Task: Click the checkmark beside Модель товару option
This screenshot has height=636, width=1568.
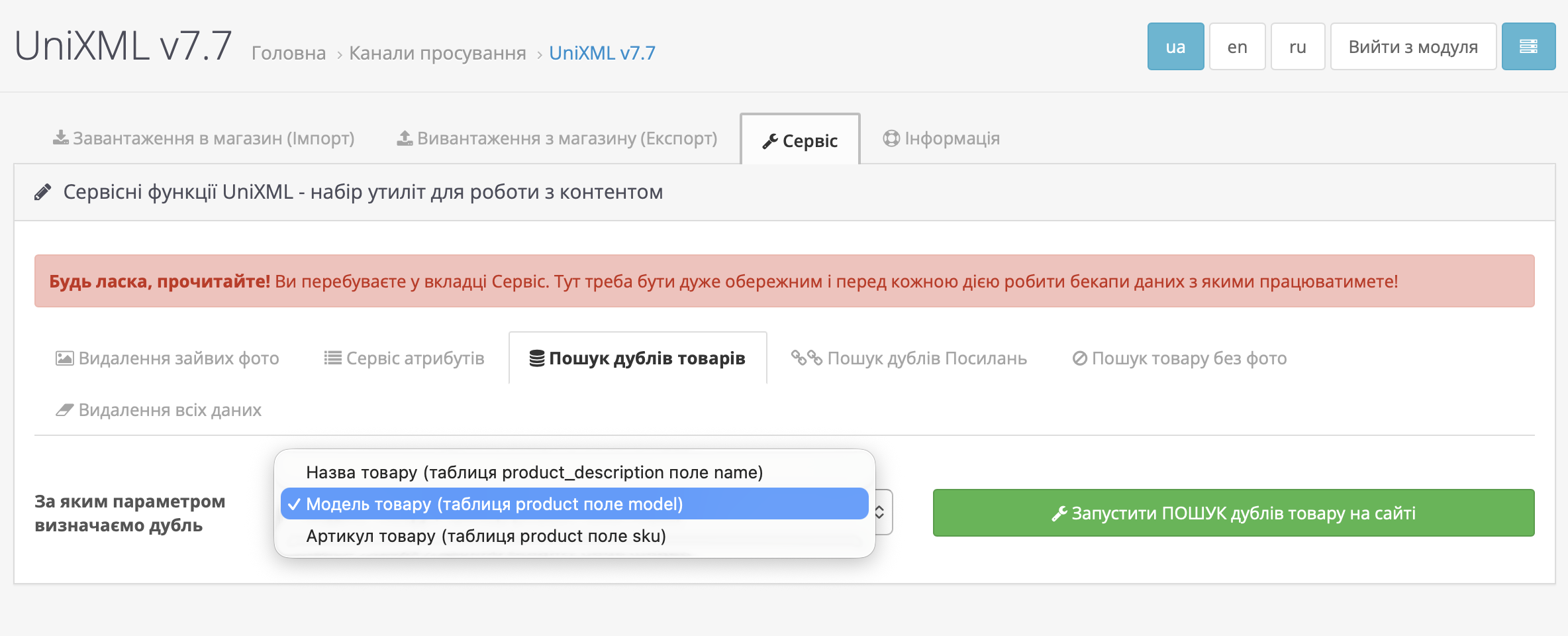Action: pos(294,504)
